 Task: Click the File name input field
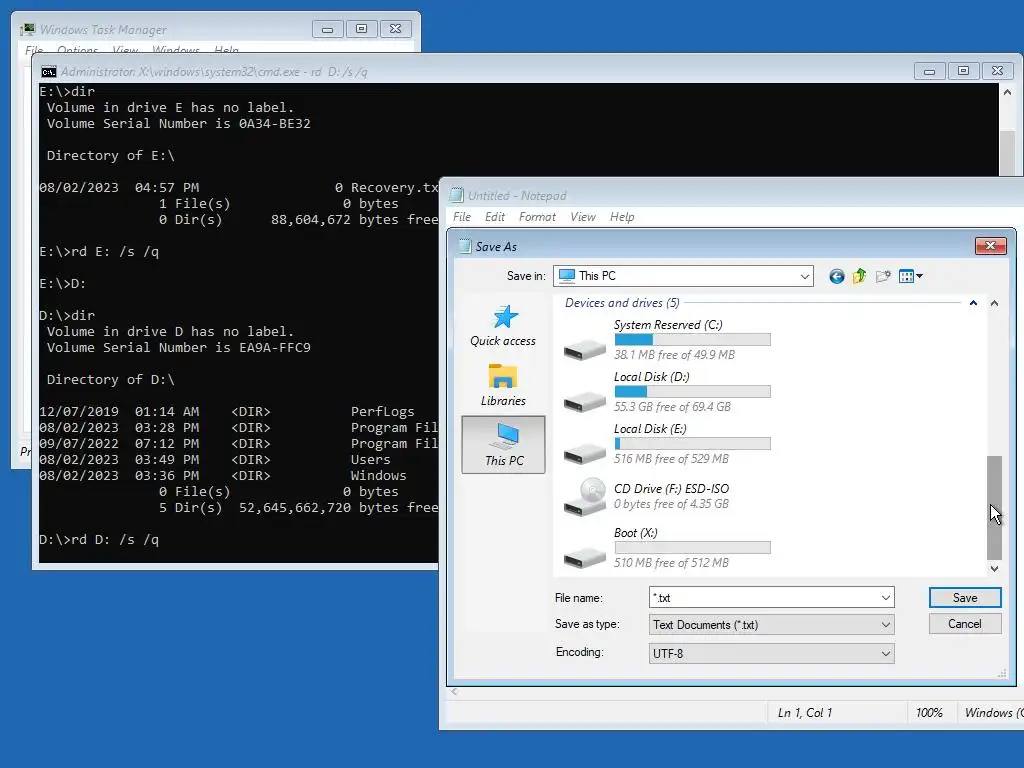point(763,598)
